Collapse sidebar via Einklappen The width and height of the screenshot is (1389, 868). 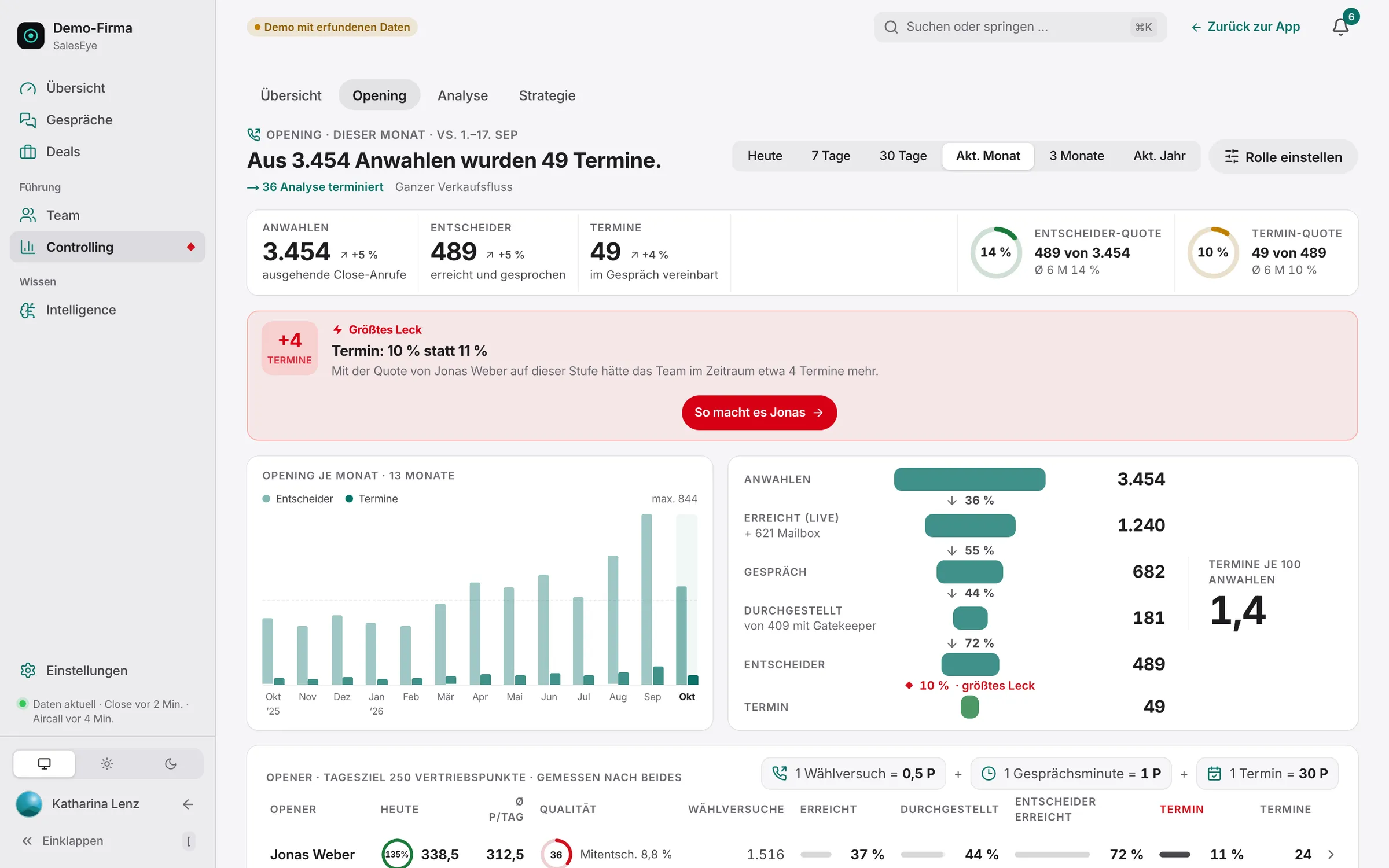point(108,841)
